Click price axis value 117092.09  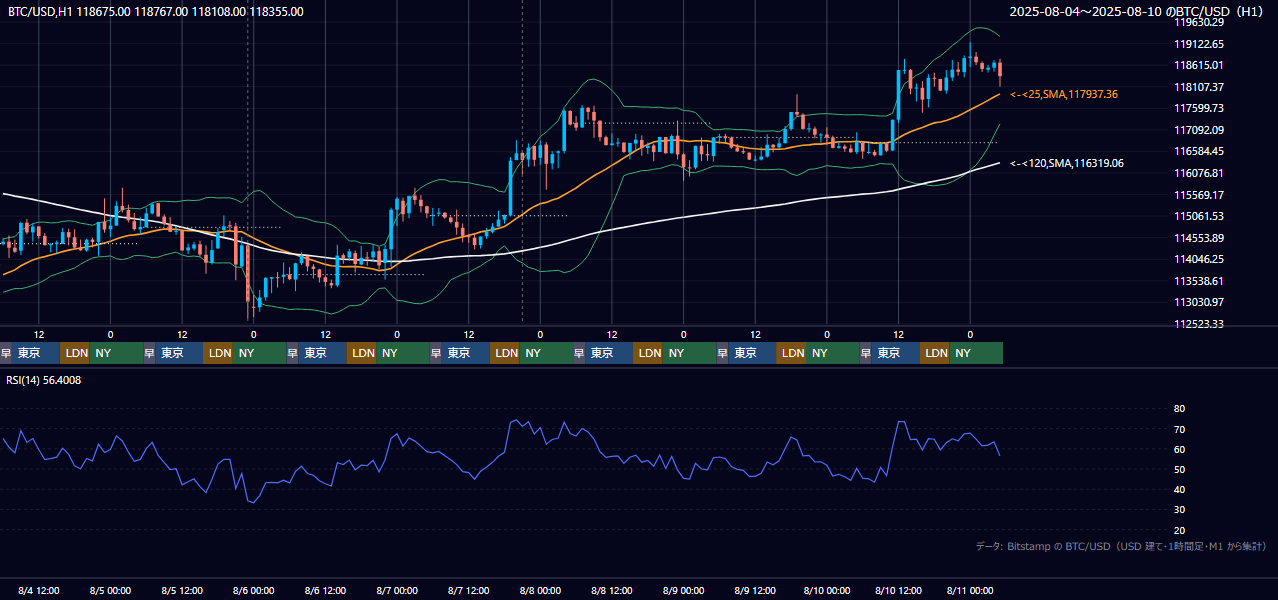[1199, 130]
